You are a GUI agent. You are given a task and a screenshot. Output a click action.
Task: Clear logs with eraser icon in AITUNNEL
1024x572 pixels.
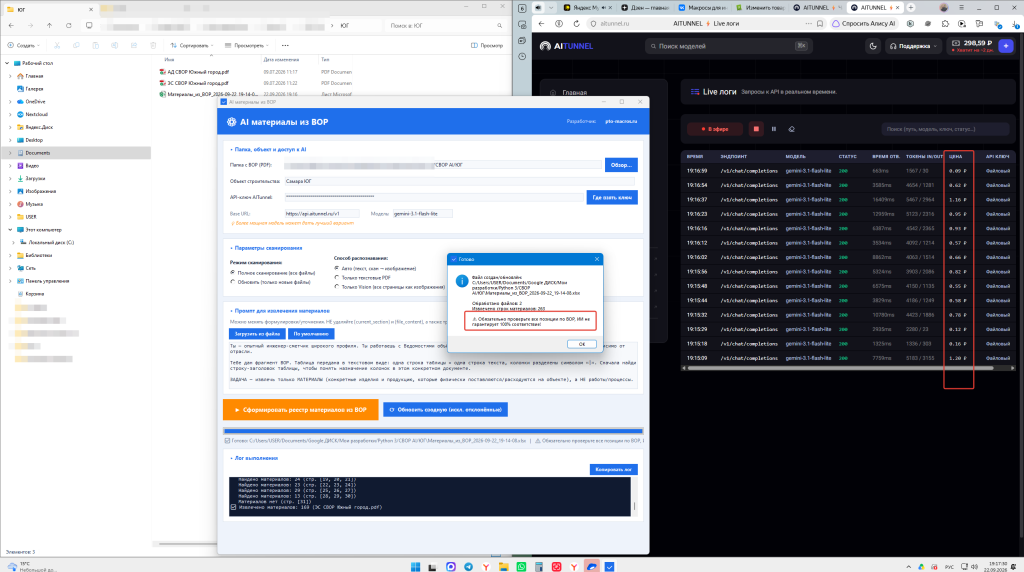[x=792, y=129]
